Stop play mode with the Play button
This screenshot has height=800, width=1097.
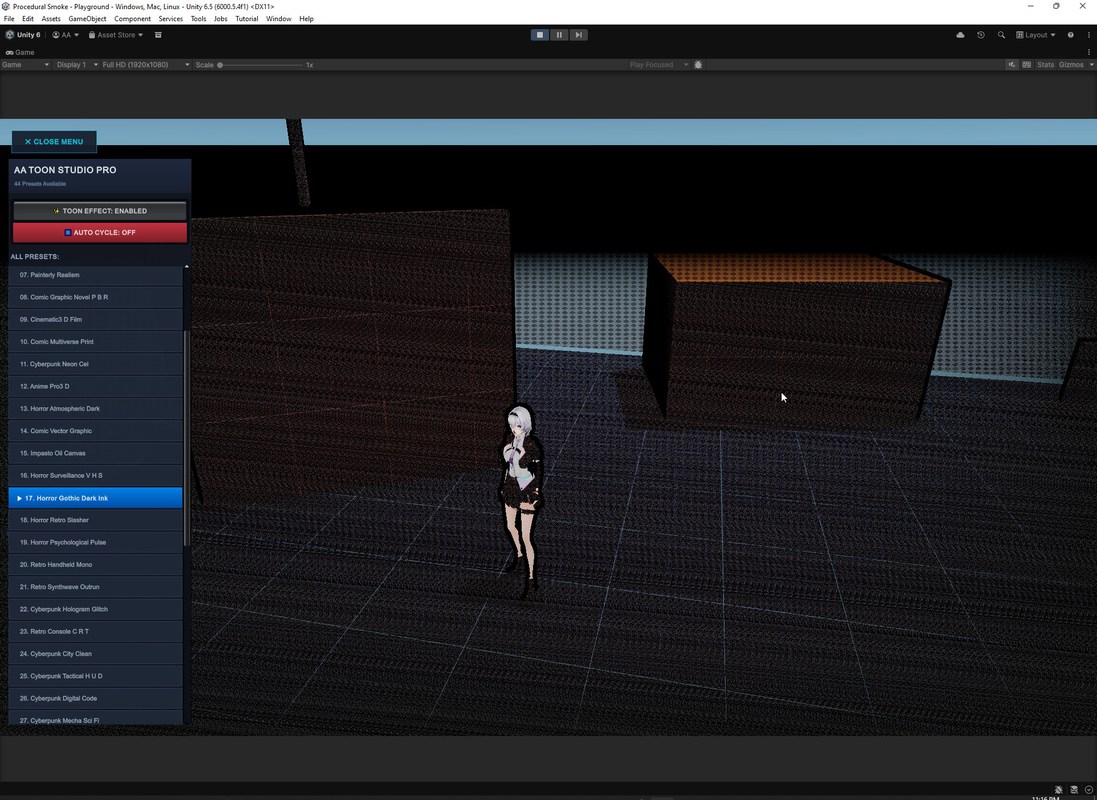tap(539, 35)
